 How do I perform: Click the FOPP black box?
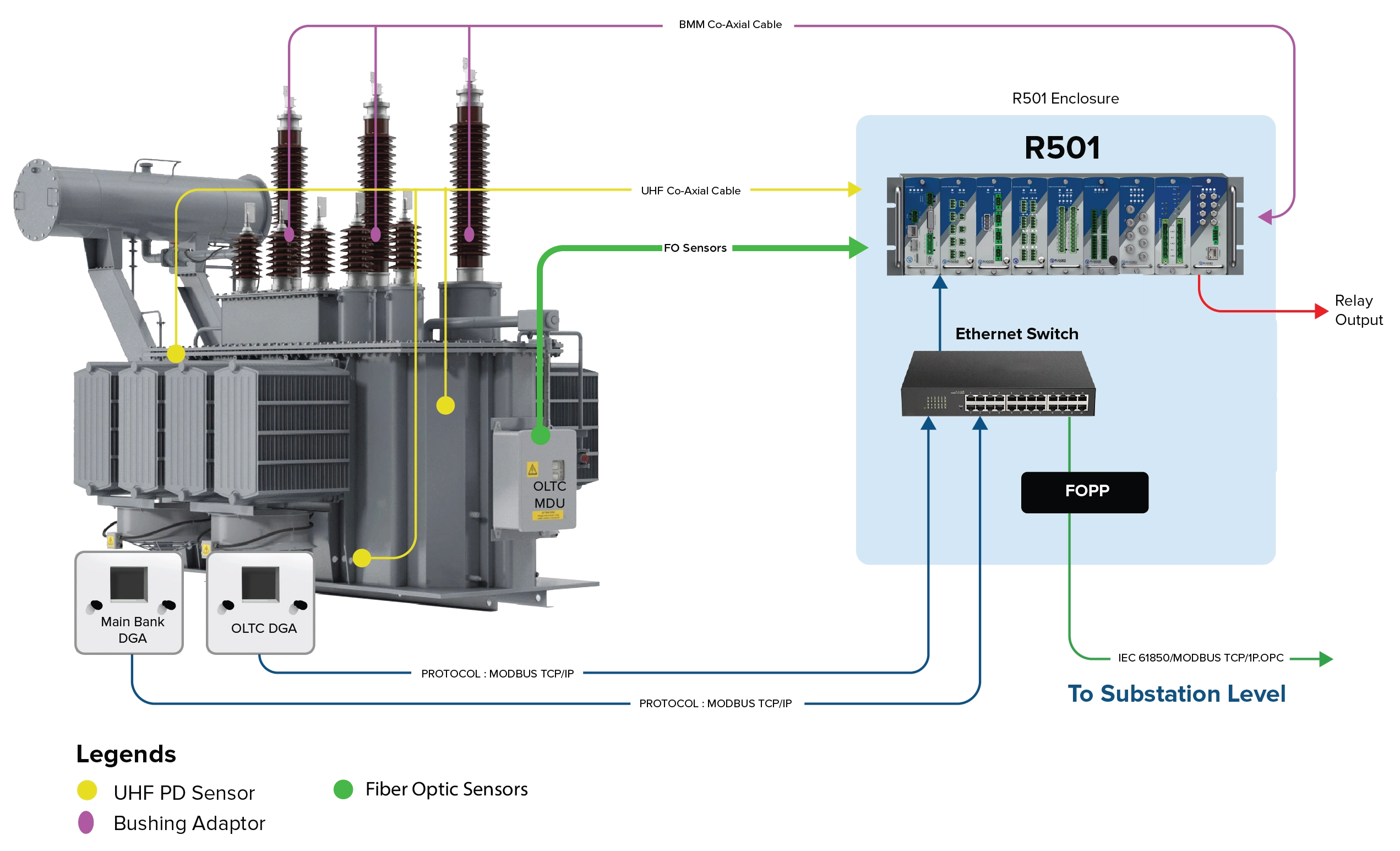coord(1084,492)
